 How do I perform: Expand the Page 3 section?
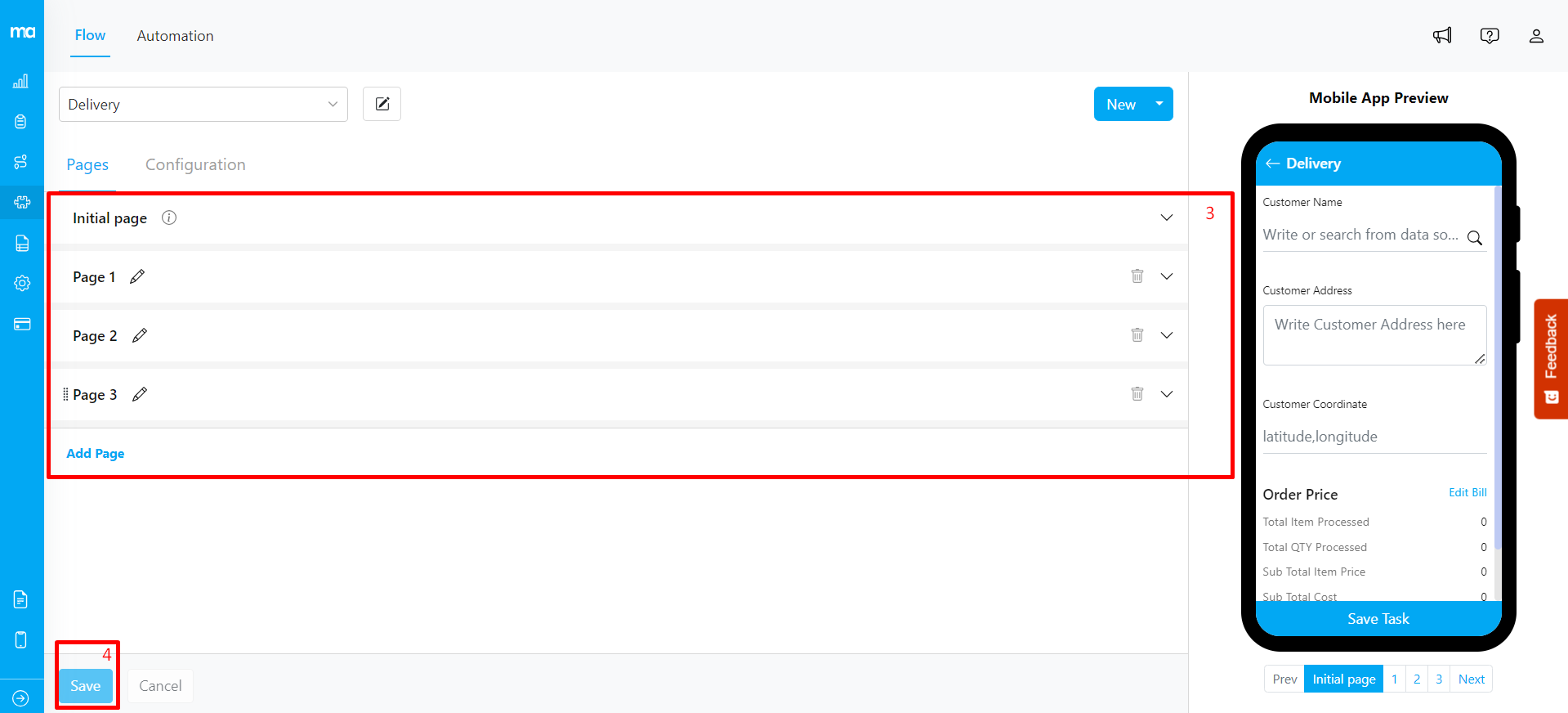[1166, 394]
